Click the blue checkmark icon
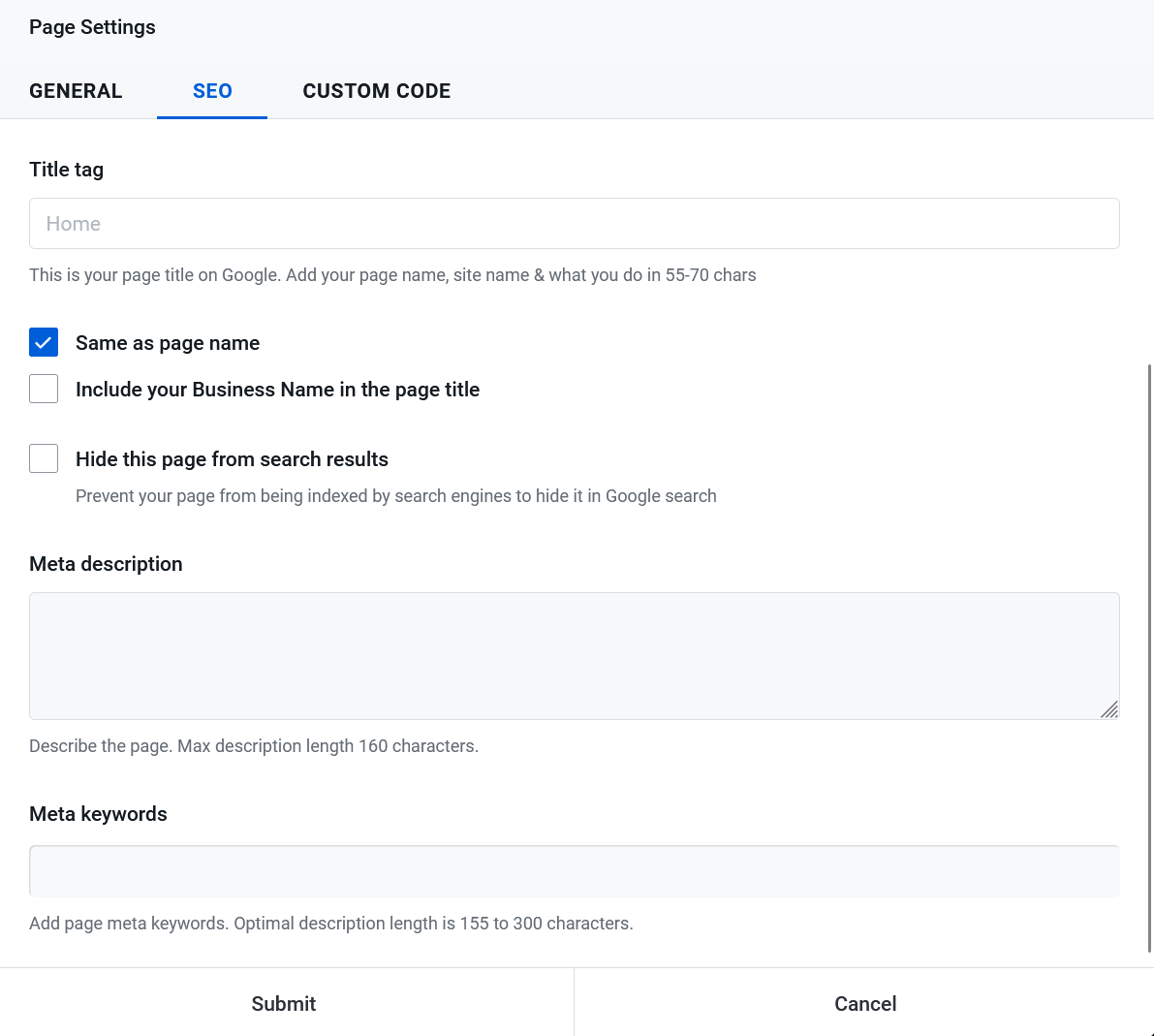Screen dimensions: 1154x1036 click(44, 343)
